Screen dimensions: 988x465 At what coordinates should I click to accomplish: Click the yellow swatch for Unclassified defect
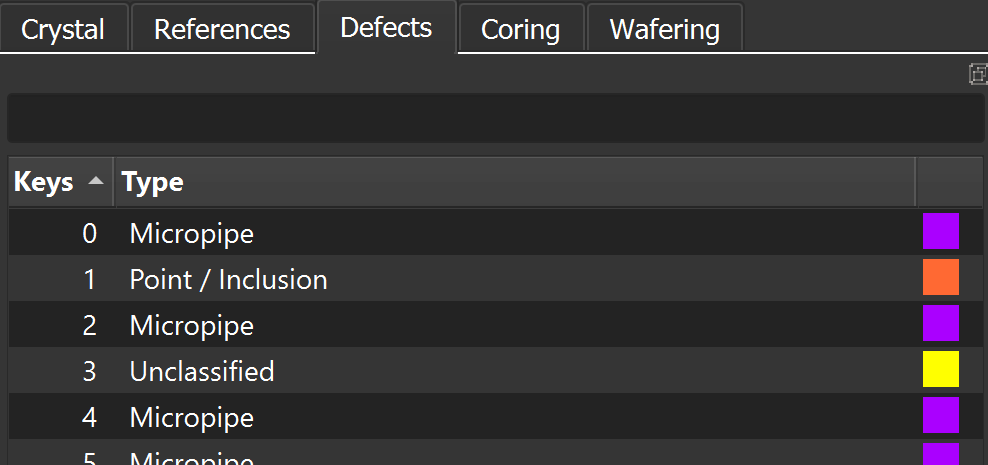(941, 369)
